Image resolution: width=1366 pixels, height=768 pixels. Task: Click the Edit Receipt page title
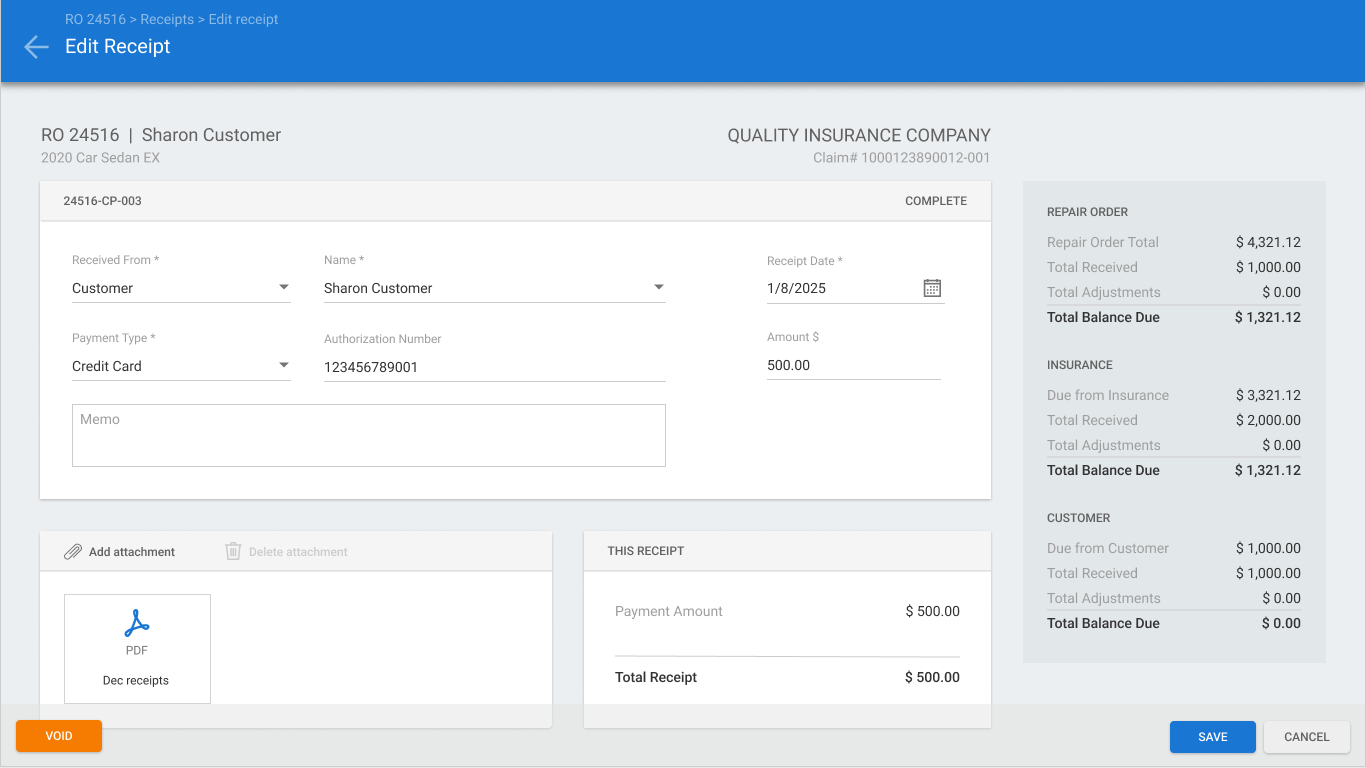click(118, 47)
